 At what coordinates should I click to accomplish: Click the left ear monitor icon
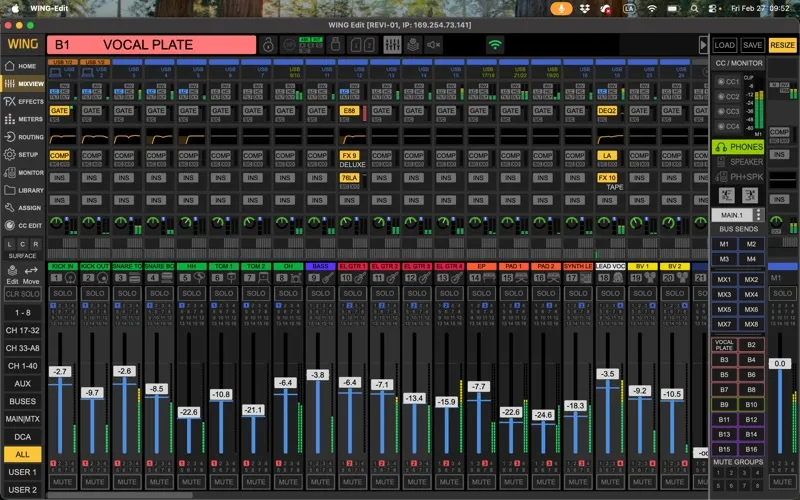tap(727, 195)
